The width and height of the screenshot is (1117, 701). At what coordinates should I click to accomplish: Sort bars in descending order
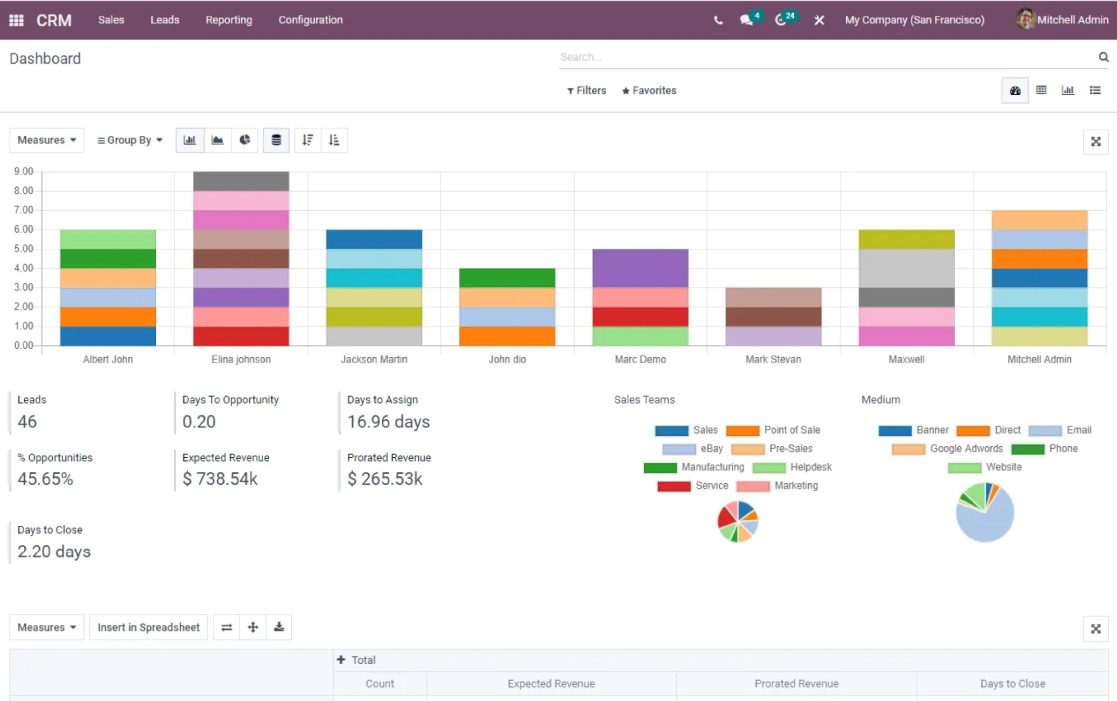[x=307, y=140]
